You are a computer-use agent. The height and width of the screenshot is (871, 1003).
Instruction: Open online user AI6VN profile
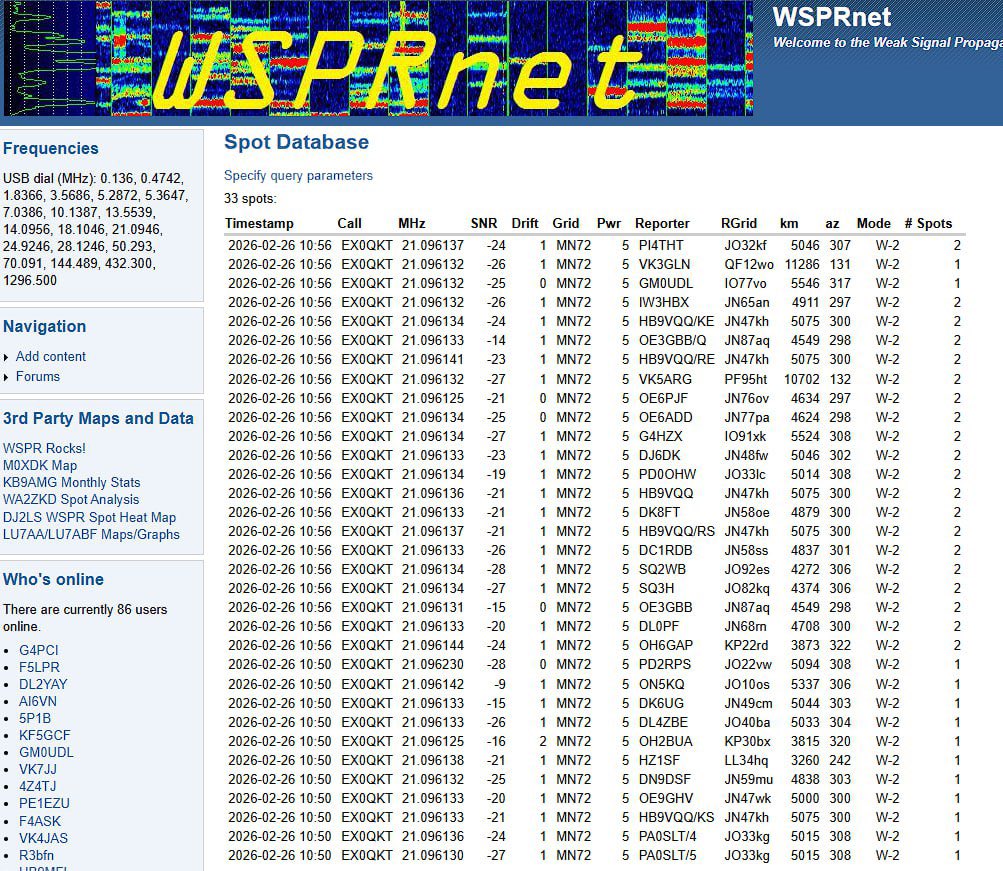(x=38, y=701)
